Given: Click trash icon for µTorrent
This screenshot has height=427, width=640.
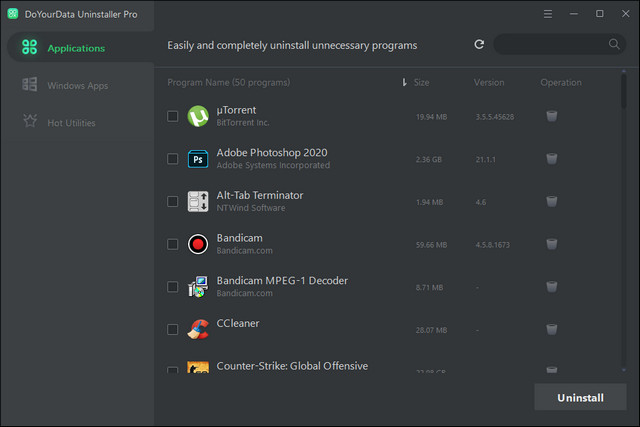Looking at the screenshot, I should pos(552,117).
